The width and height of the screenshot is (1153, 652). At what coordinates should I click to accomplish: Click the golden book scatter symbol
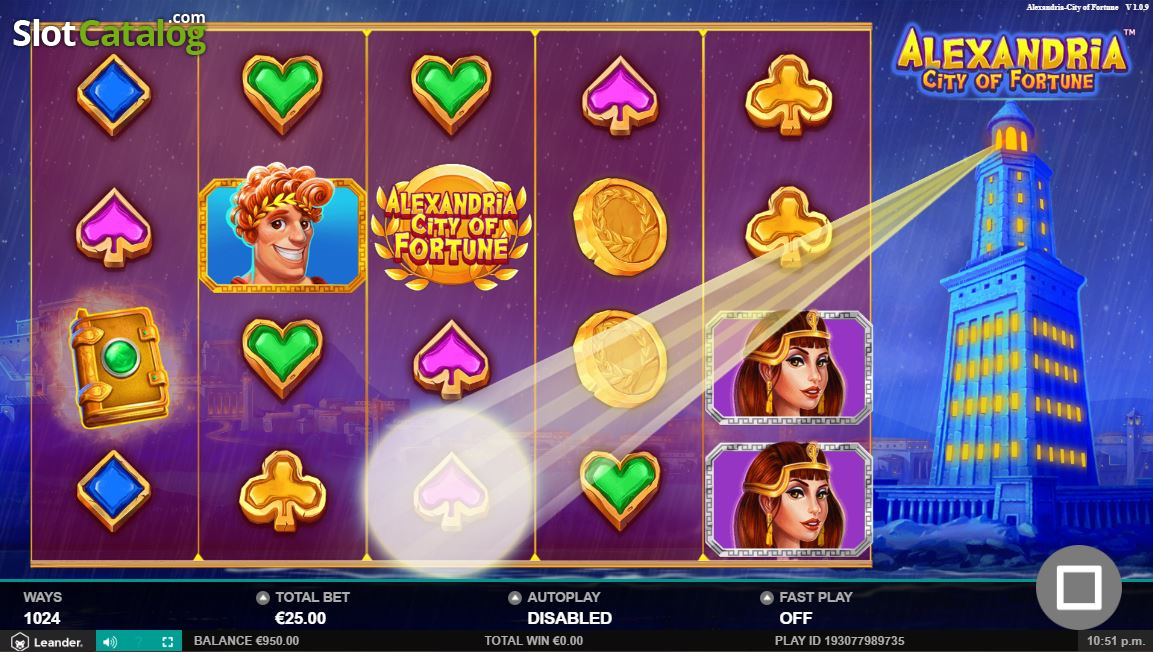(x=119, y=366)
